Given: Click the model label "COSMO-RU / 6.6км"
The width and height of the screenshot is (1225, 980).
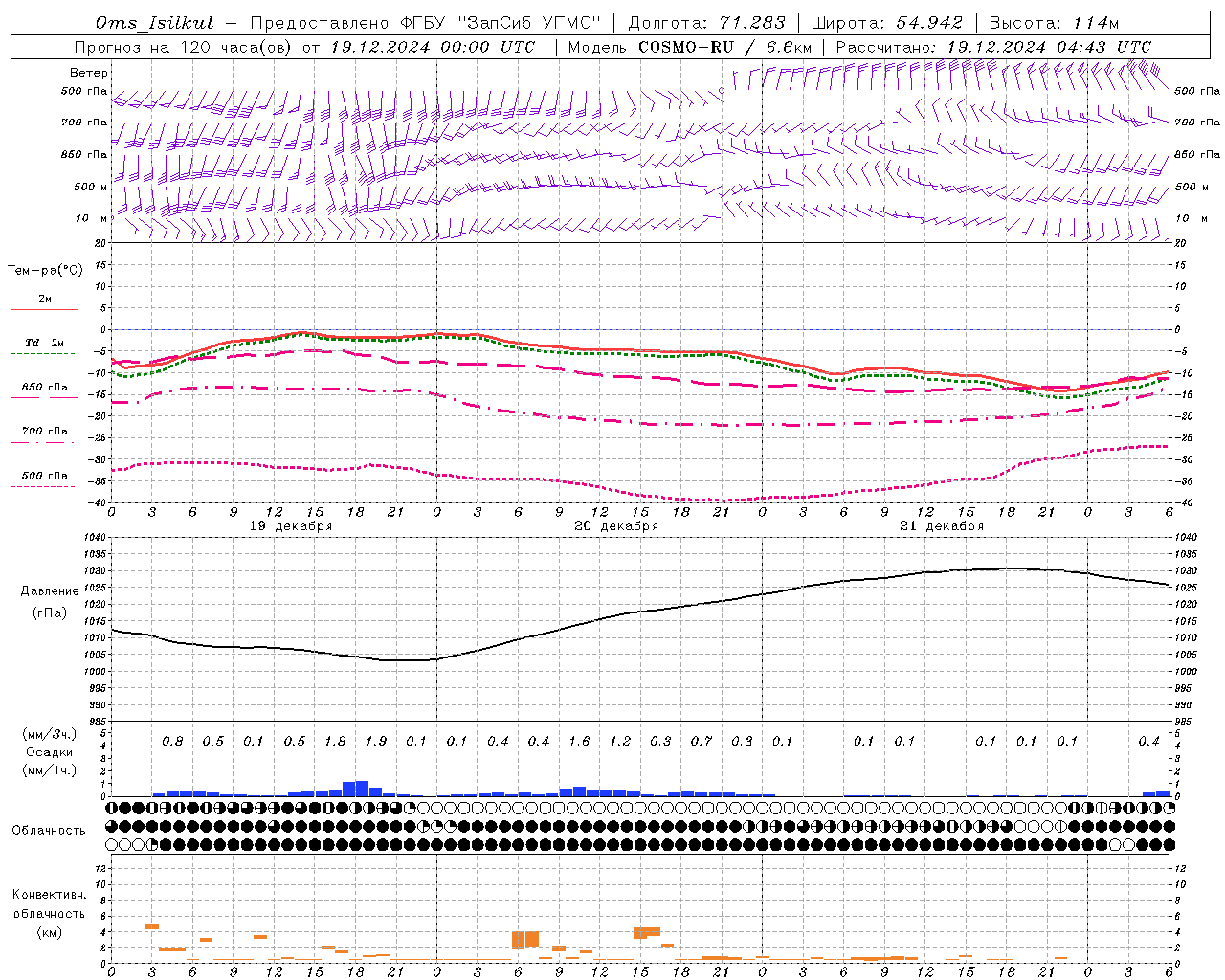Looking at the screenshot, I should point(724,47).
